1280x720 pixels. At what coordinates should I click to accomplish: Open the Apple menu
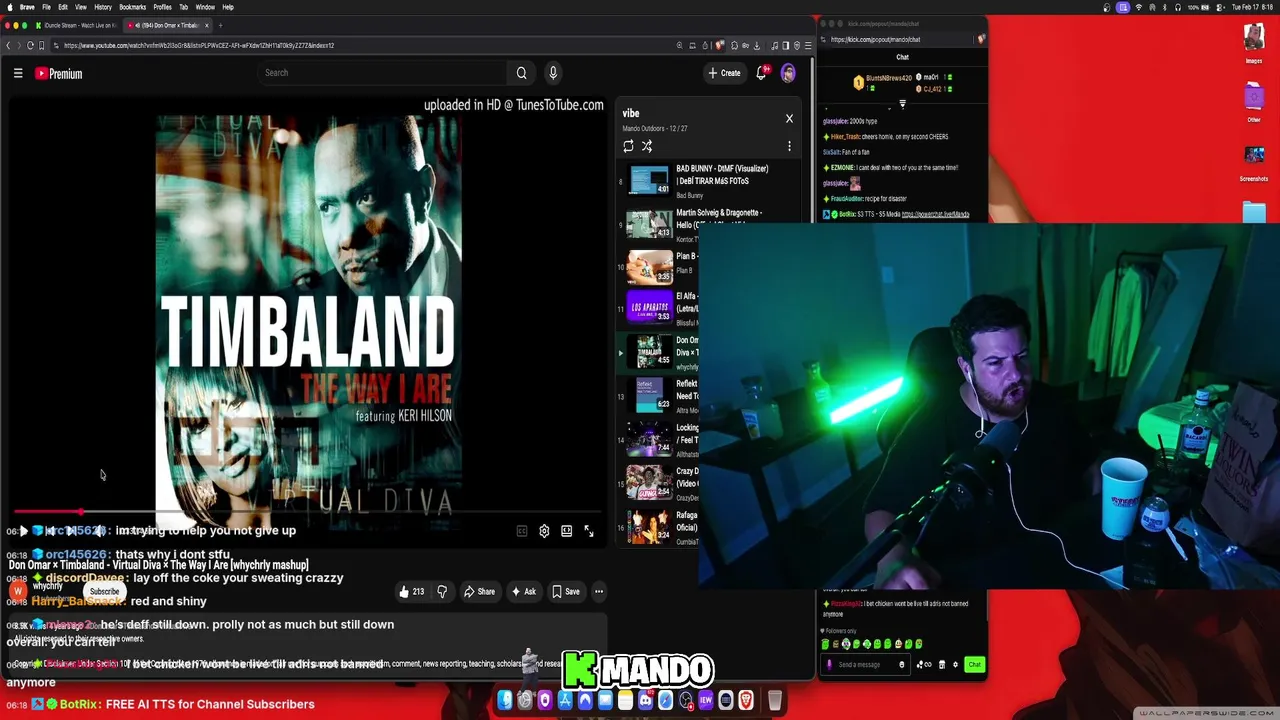pyautogui.click(x=8, y=7)
